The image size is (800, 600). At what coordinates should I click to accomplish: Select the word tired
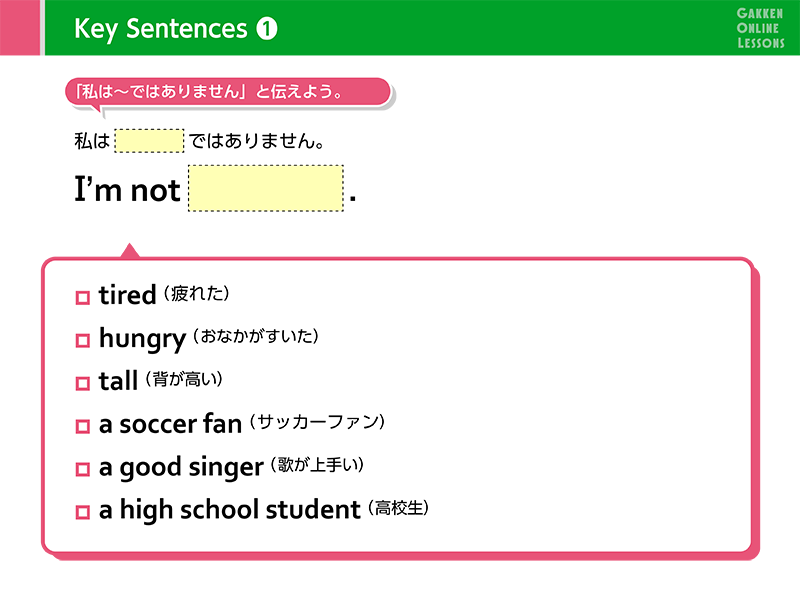point(127,295)
